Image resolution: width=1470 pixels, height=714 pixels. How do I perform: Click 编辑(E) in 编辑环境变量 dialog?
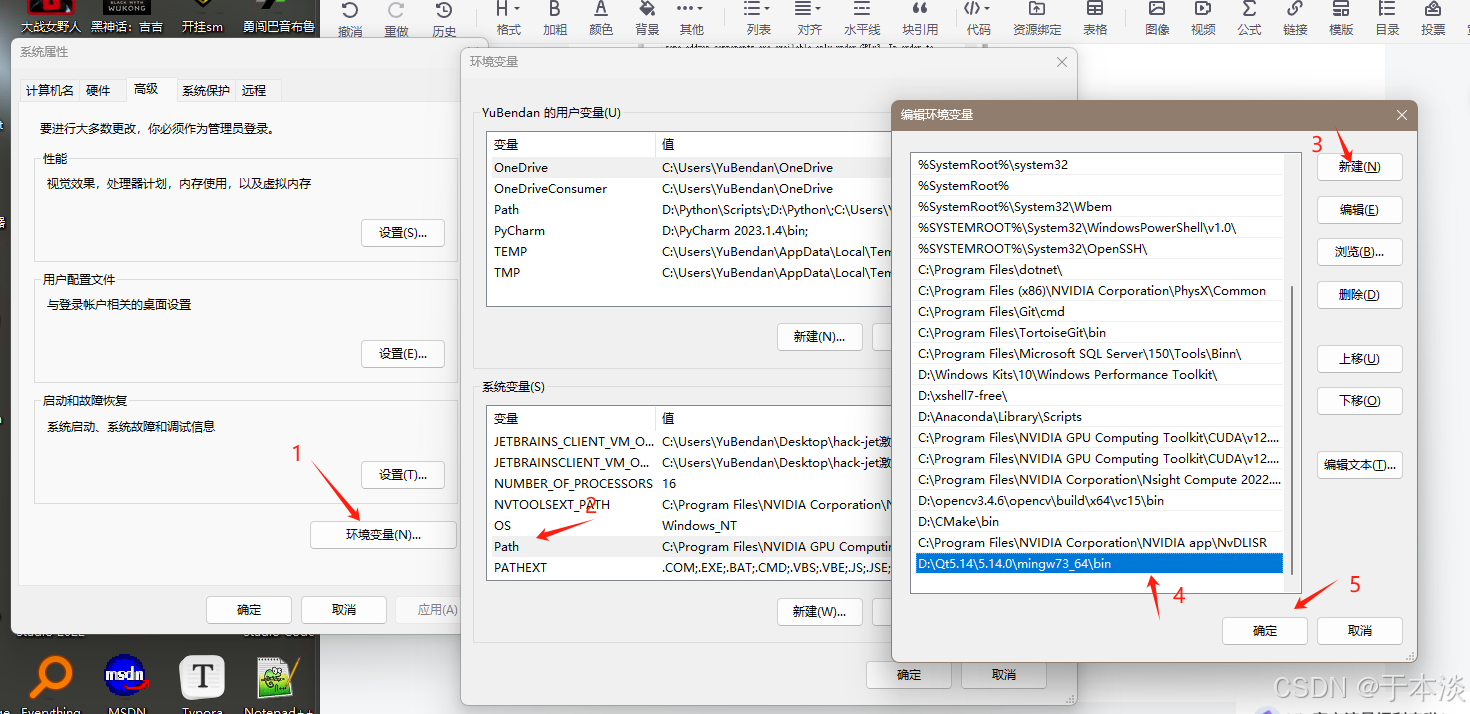(1360, 210)
